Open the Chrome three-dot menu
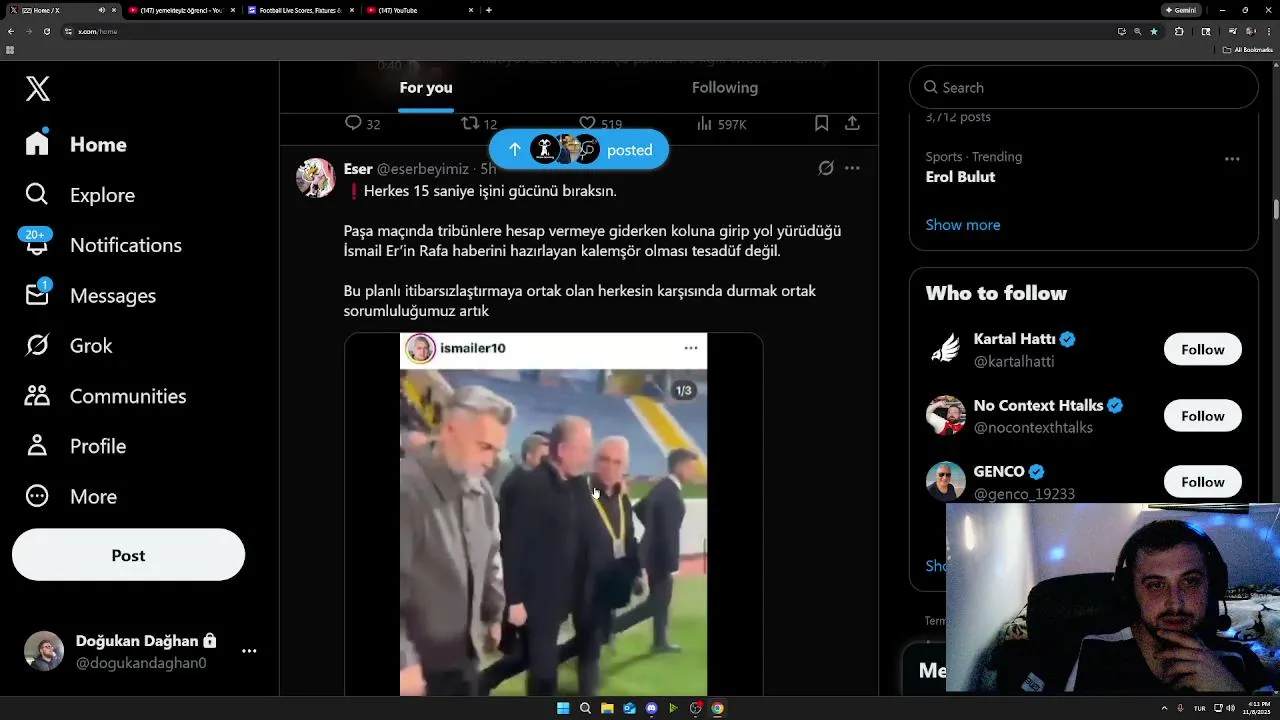Viewport: 1280px width, 720px height. point(1269,31)
